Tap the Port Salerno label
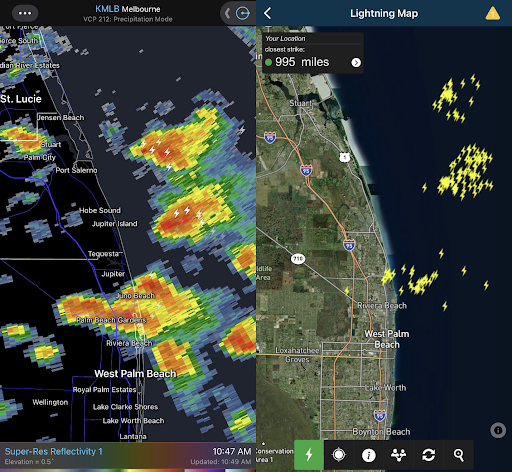 pyautogui.click(x=76, y=170)
